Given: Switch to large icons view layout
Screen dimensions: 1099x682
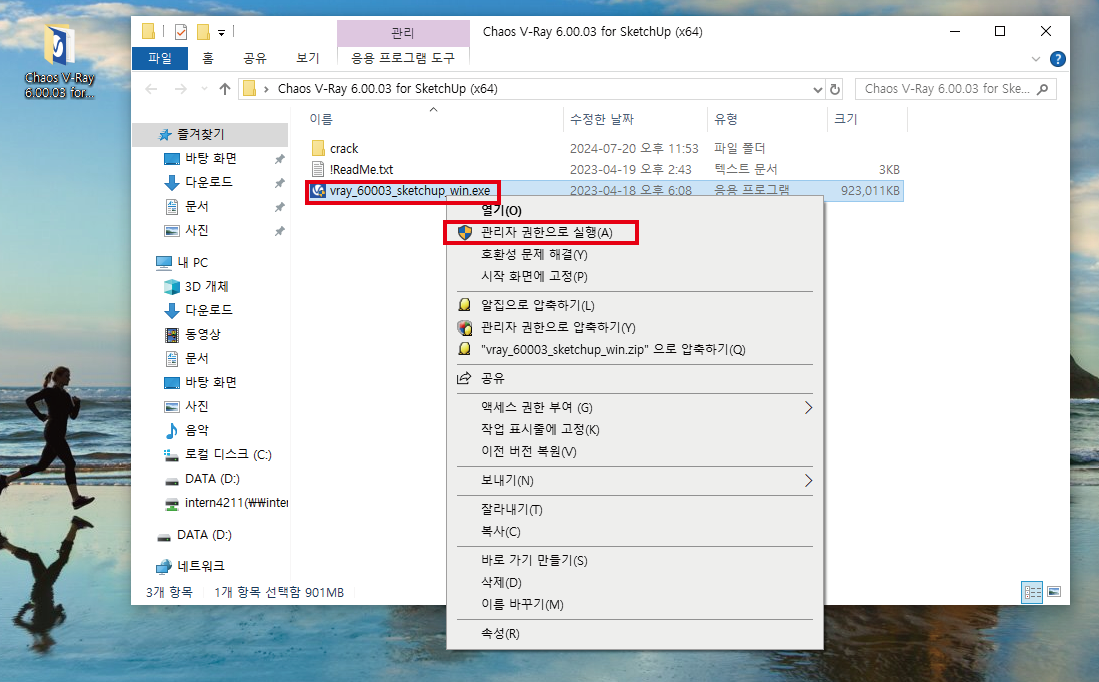Looking at the screenshot, I should point(1053,592).
